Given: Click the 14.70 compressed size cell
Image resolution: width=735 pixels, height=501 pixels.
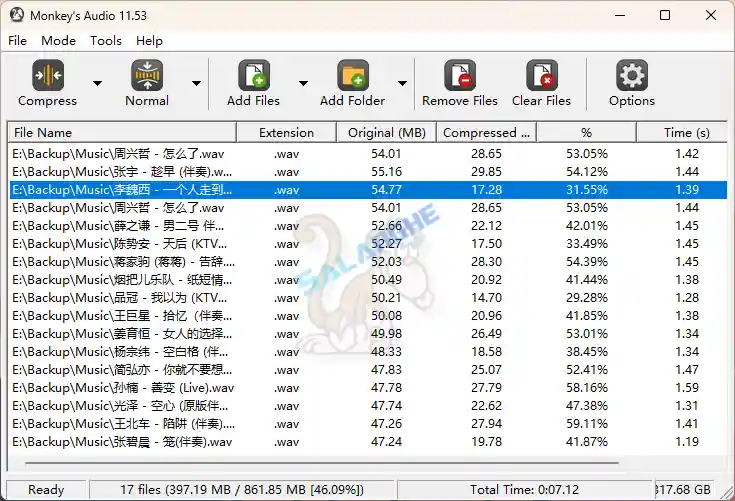Looking at the screenshot, I should [x=487, y=298].
